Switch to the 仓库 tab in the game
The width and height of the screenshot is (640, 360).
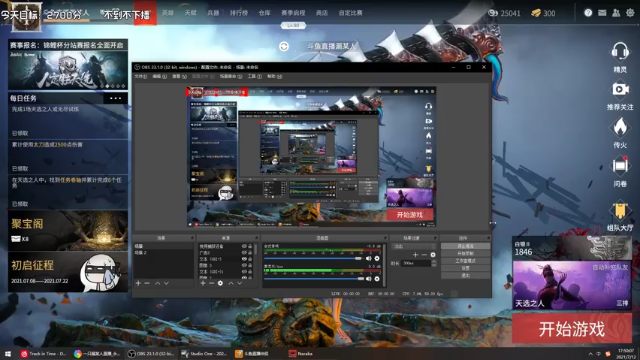[264, 13]
